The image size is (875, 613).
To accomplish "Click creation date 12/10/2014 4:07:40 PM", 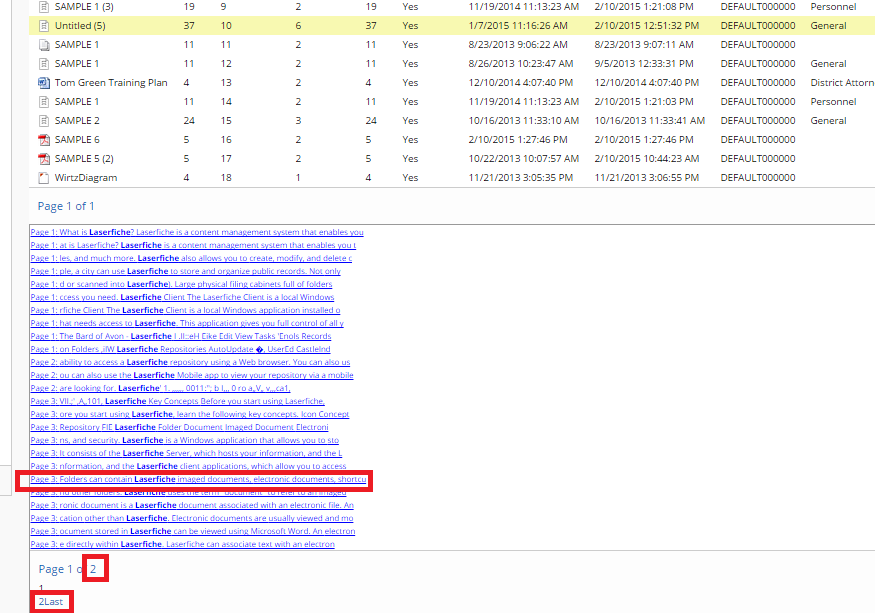I will (x=521, y=83).
